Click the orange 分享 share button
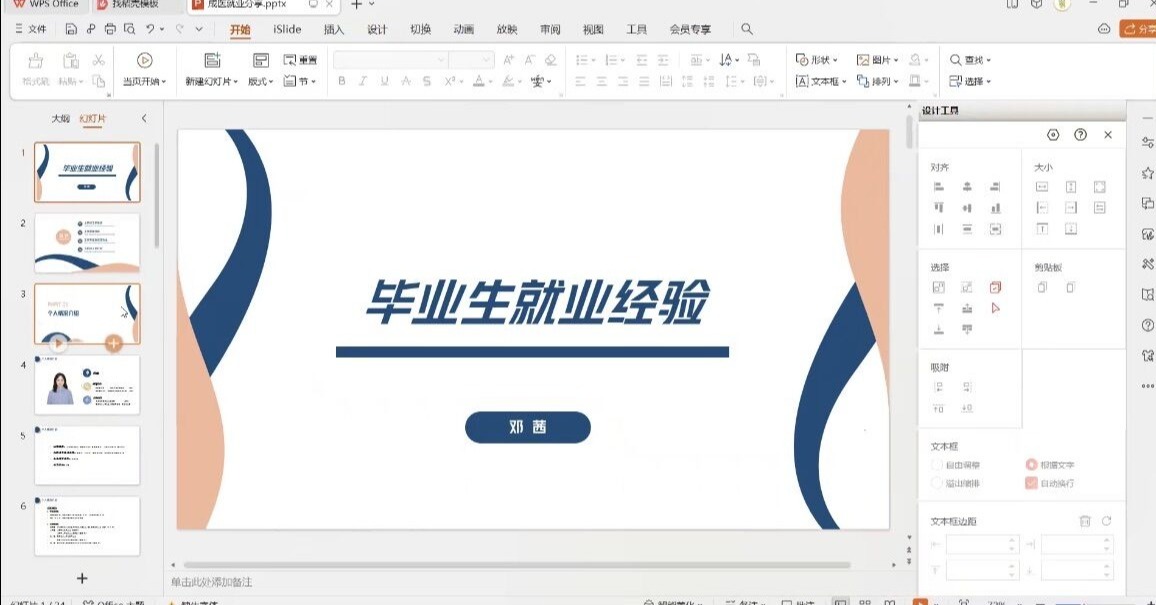 pyautogui.click(x=1137, y=30)
